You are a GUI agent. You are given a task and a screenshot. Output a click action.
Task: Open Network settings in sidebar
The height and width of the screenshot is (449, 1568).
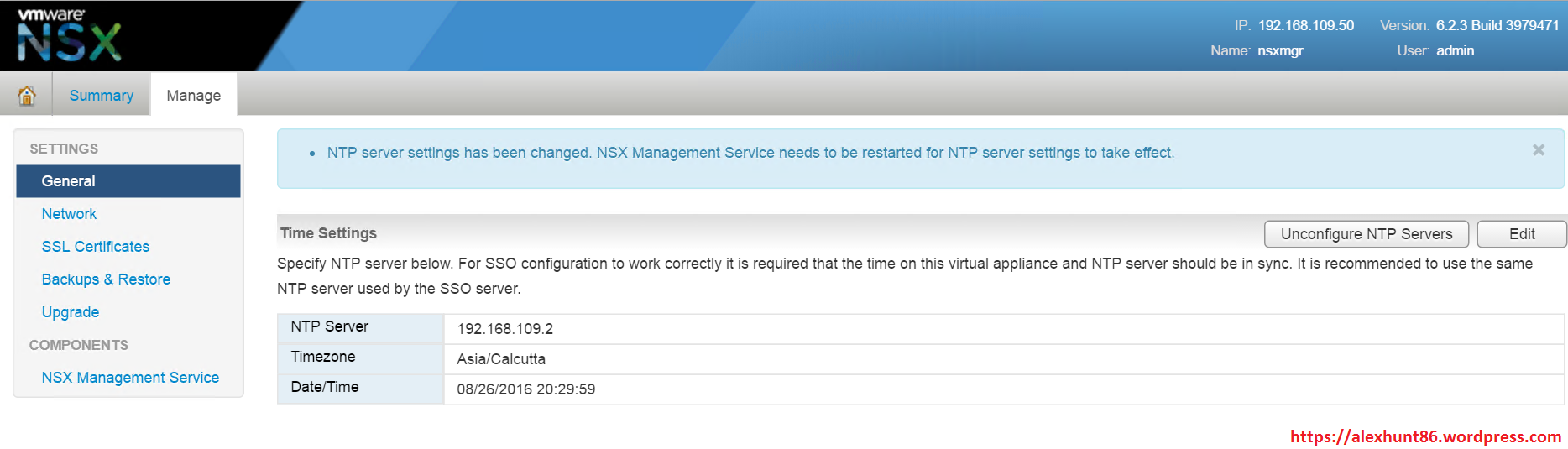pyautogui.click(x=69, y=214)
